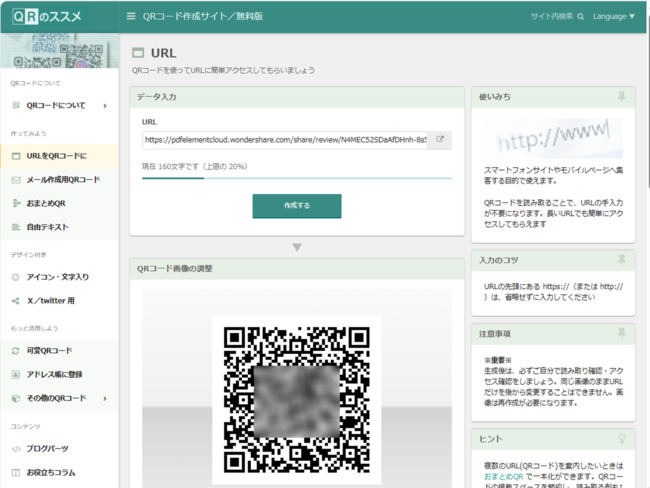The height and width of the screenshot is (488, 650).
Task: Expand the QRコードについて chevron
Action: [105, 106]
